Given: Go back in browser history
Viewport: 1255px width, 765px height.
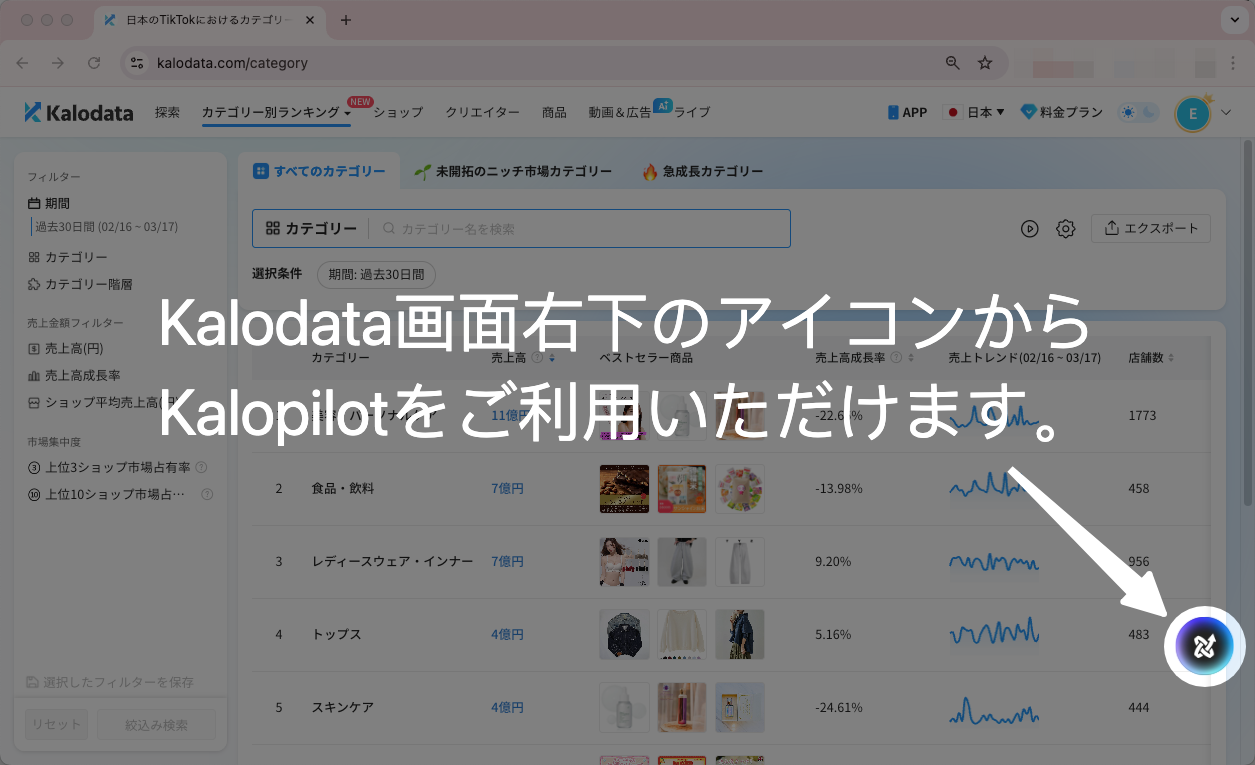Looking at the screenshot, I should 23,63.
